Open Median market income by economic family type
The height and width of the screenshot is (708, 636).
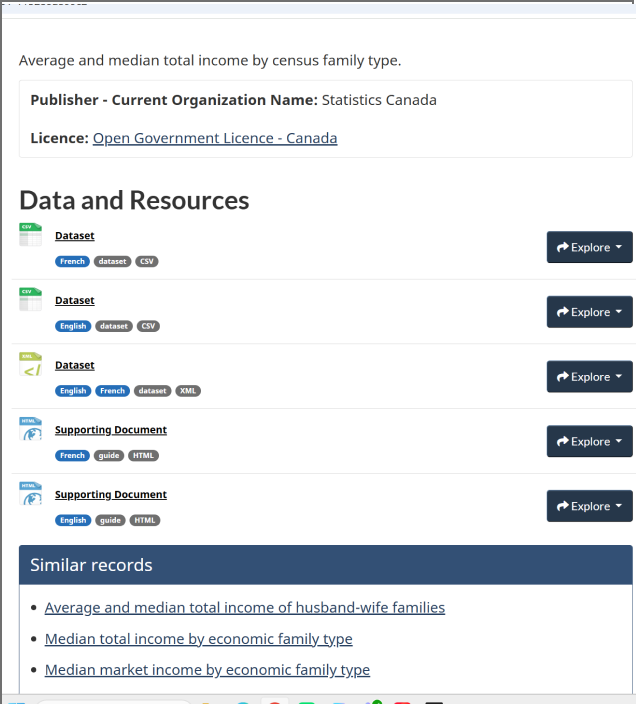207,670
